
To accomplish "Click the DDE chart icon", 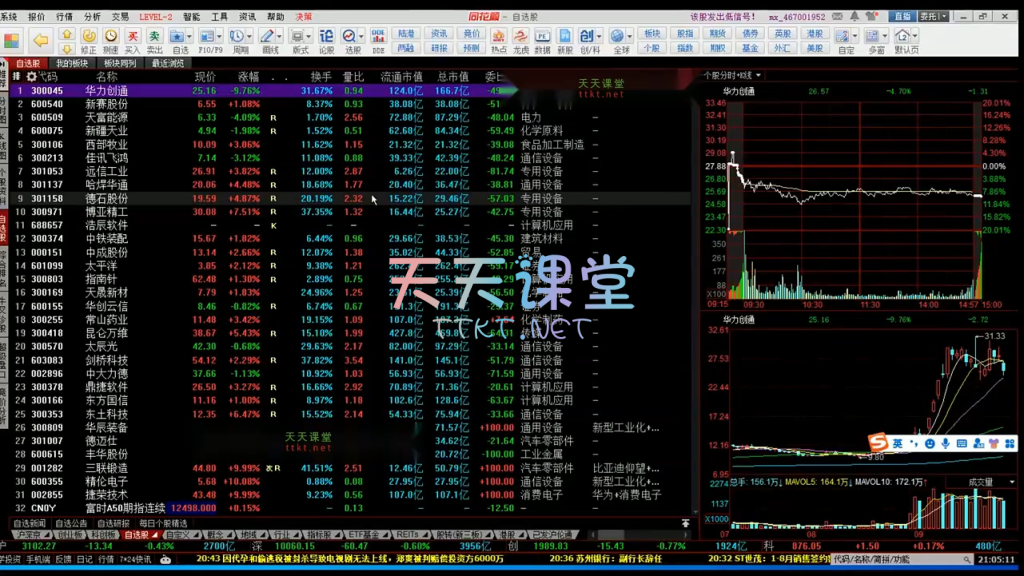I will click(x=378, y=40).
